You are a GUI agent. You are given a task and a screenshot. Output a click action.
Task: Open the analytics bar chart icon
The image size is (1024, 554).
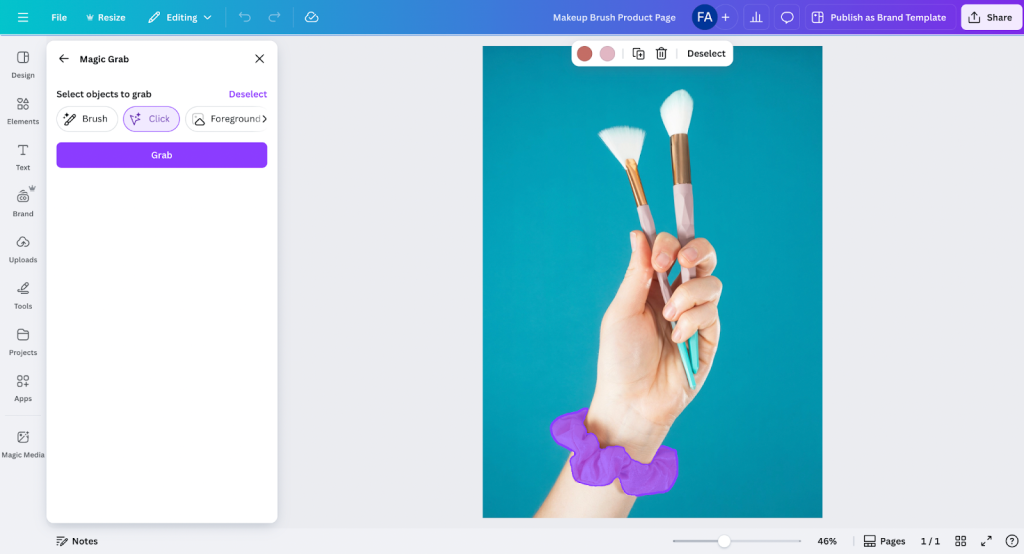pyautogui.click(x=756, y=17)
